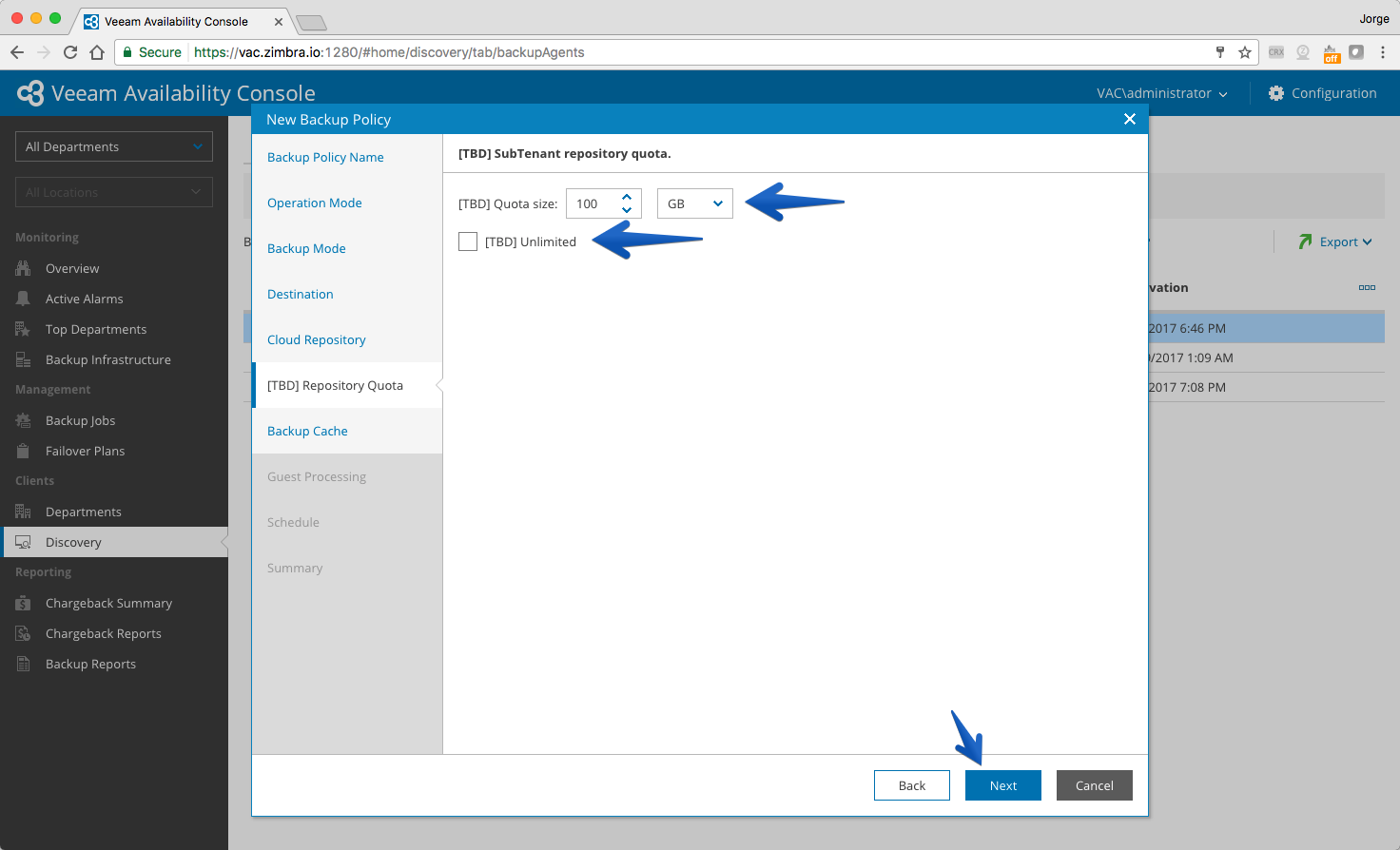1400x850 pixels.
Task: Click the Schedule step
Action: click(x=293, y=522)
